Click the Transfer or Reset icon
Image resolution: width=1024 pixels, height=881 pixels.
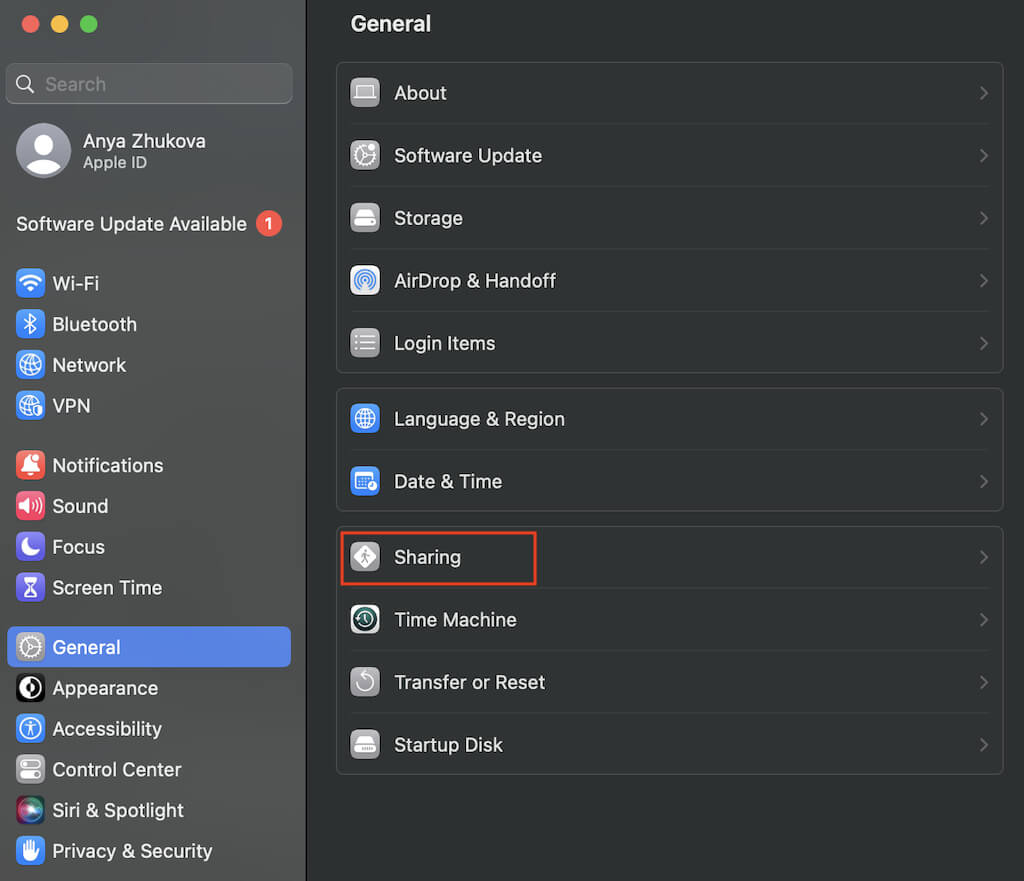[365, 682]
